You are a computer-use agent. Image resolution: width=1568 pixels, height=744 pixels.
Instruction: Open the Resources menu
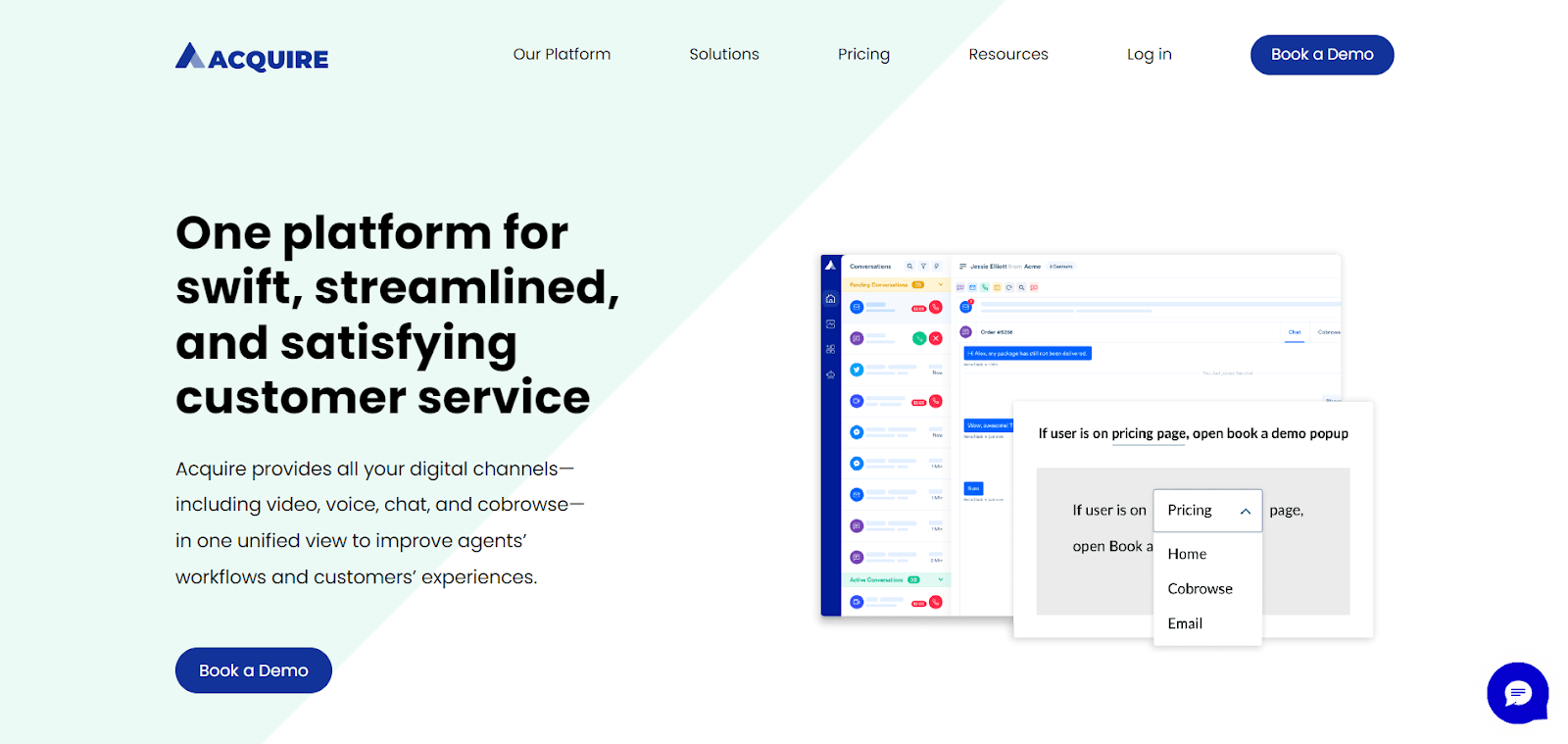pyautogui.click(x=1008, y=54)
